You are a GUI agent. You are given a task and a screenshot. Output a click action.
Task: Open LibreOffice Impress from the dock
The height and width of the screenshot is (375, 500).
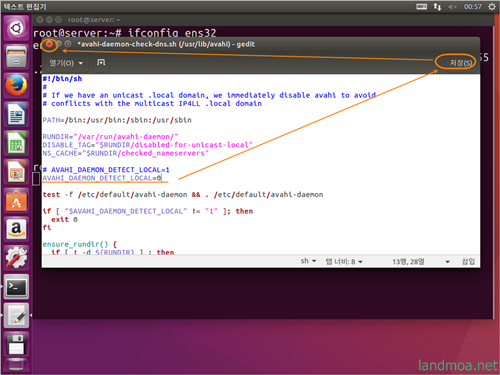tap(16, 172)
